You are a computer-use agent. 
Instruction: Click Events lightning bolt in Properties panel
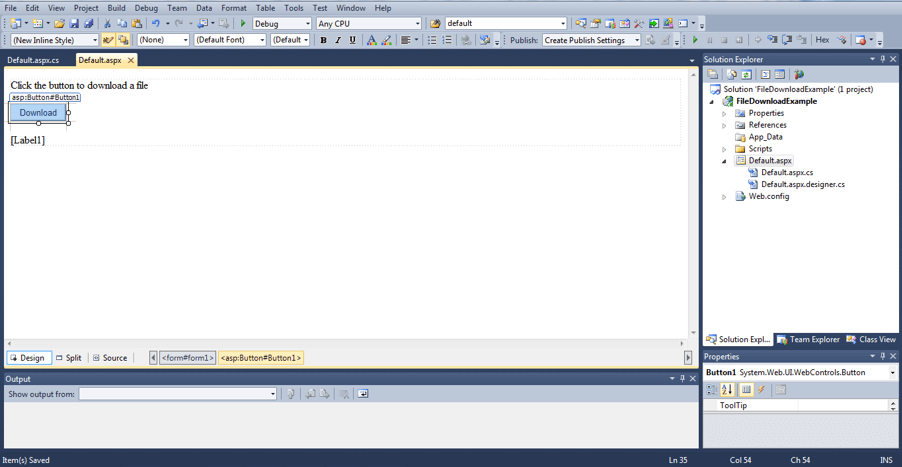pyautogui.click(x=761, y=390)
